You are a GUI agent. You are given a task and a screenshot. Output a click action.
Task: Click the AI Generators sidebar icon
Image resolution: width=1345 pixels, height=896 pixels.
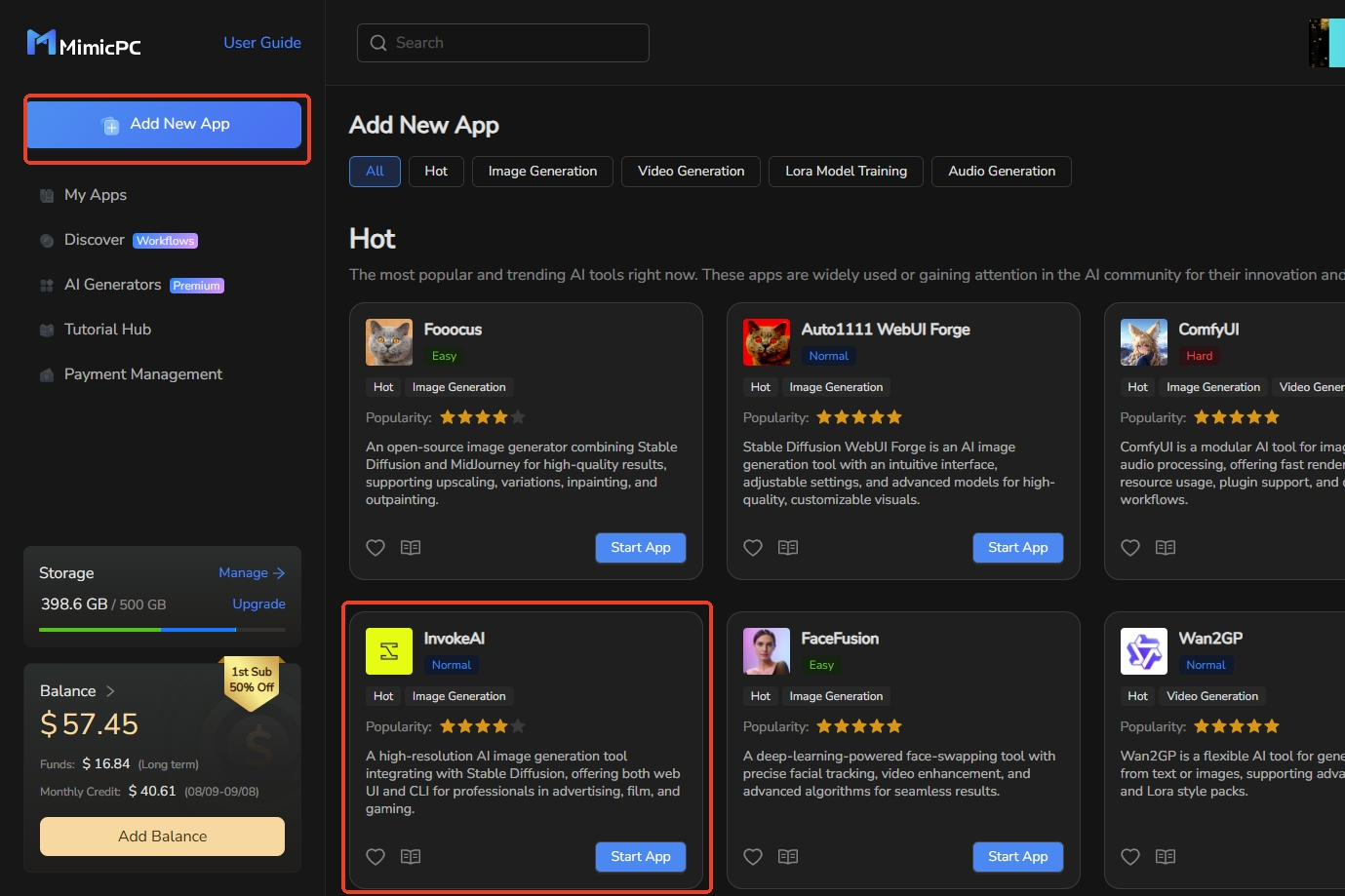pos(47,286)
